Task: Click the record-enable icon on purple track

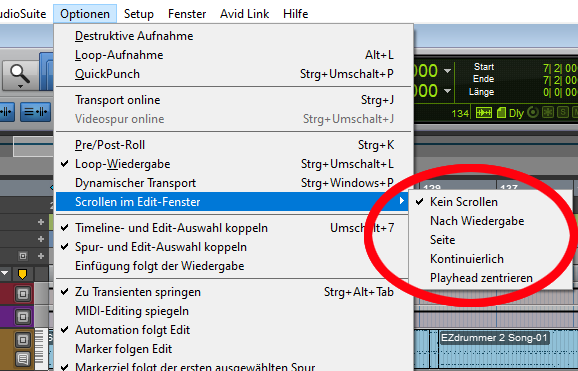Action: [23, 317]
